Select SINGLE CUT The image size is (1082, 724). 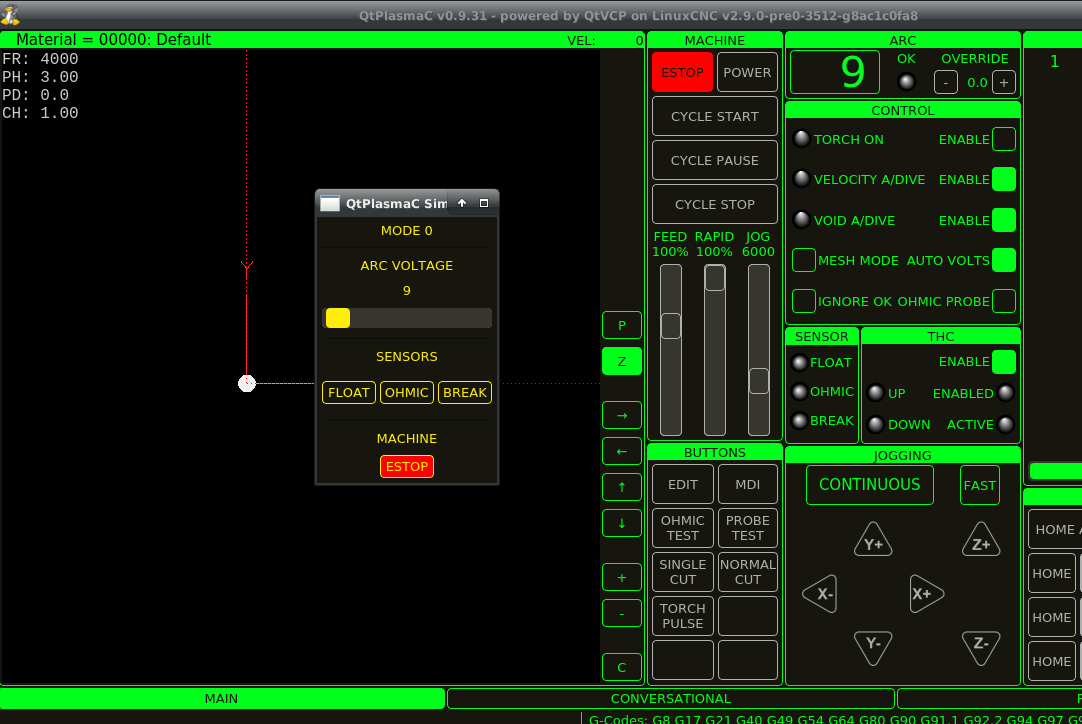coord(682,572)
